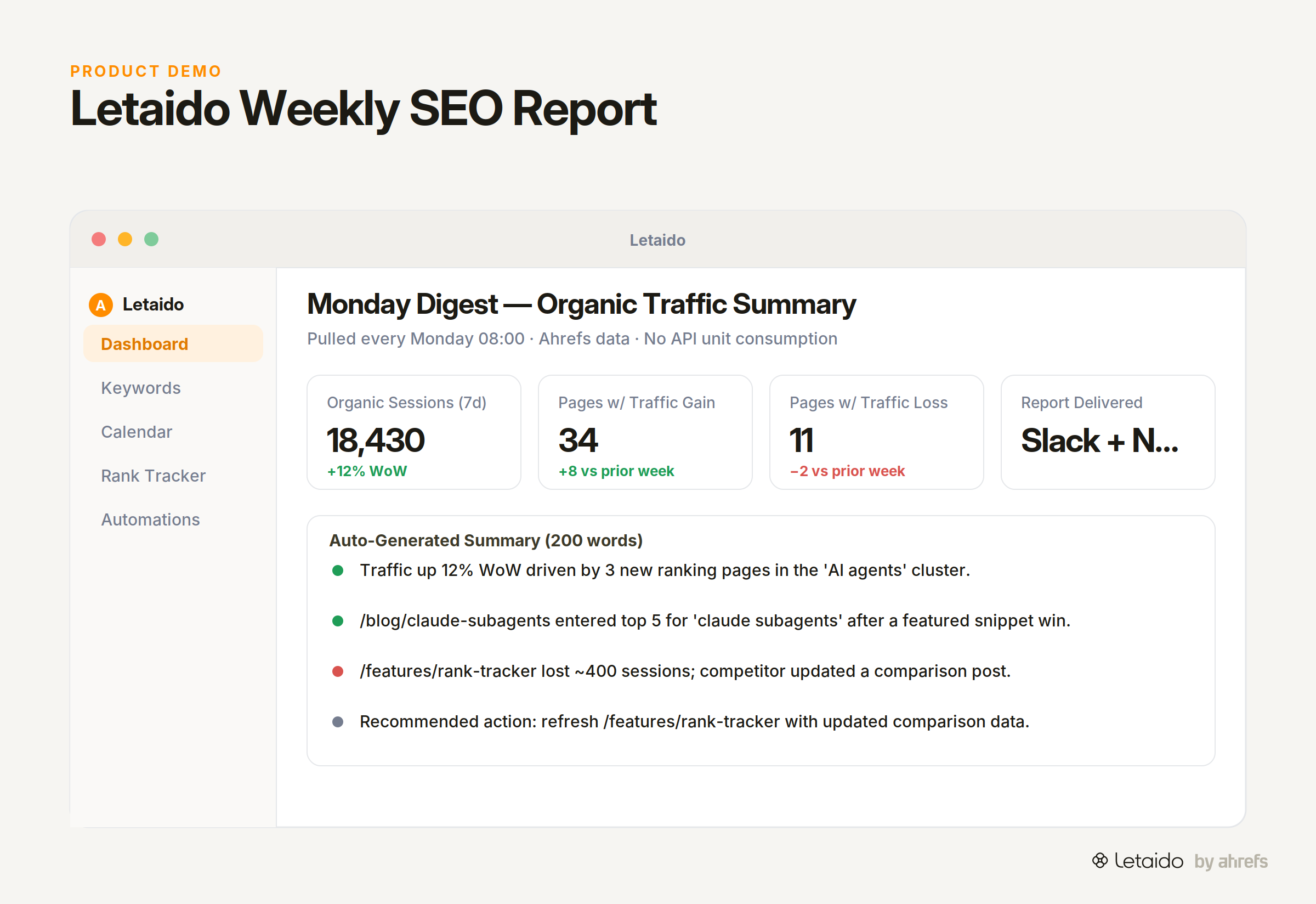Click the Pages w/ Traffic Gain card

pyautogui.click(x=645, y=432)
